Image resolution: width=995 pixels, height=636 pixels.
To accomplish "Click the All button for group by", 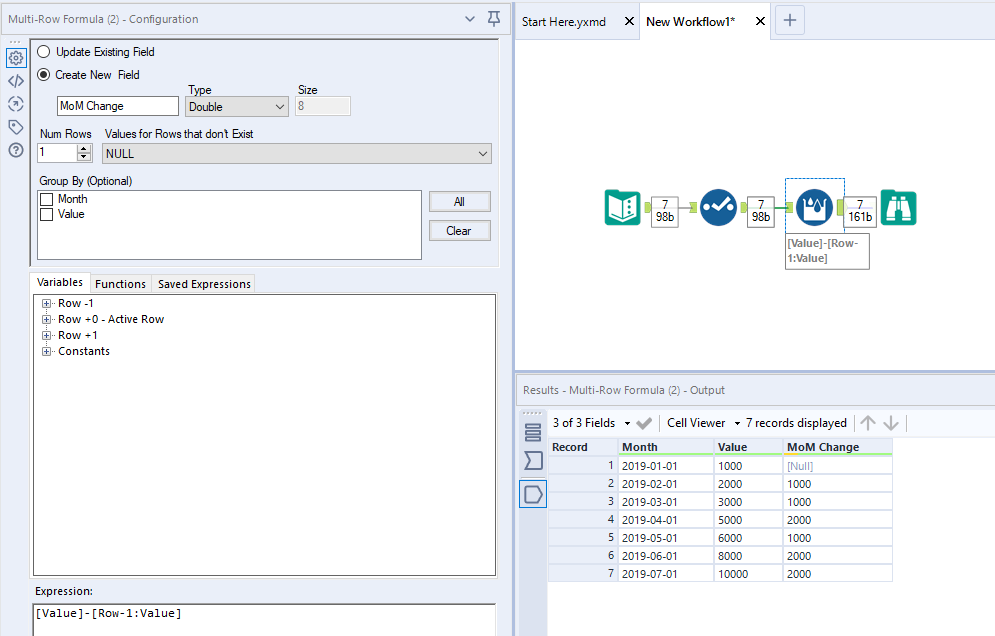I will tap(459, 202).
